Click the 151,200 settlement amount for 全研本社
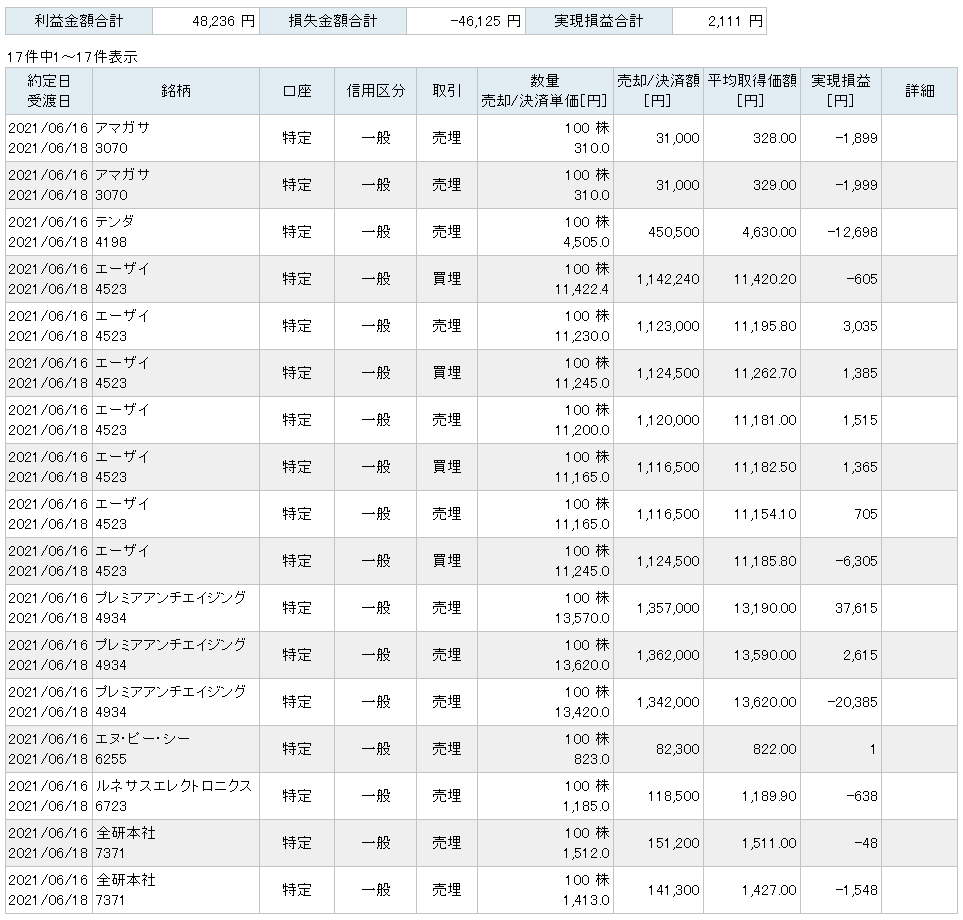This screenshot has width=963, height=920. pos(674,843)
